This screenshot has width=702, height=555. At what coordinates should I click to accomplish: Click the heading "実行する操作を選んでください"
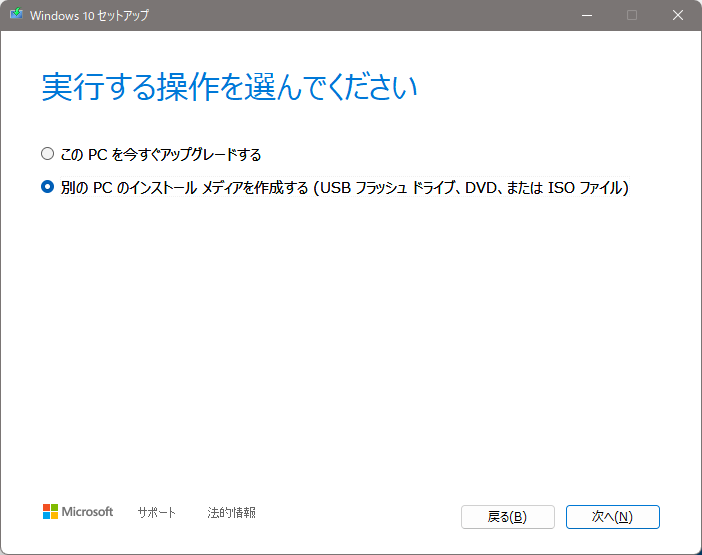[229, 87]
